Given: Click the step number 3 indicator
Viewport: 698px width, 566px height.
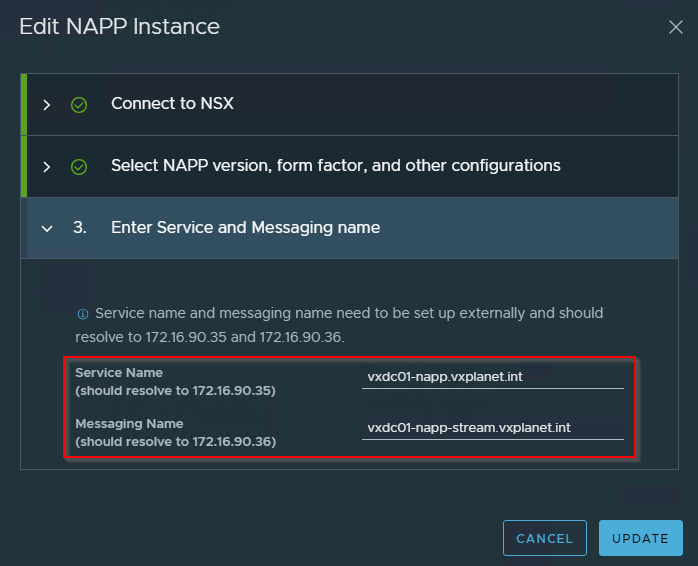Looking at the screenshot, I should [x=79, y=228].
